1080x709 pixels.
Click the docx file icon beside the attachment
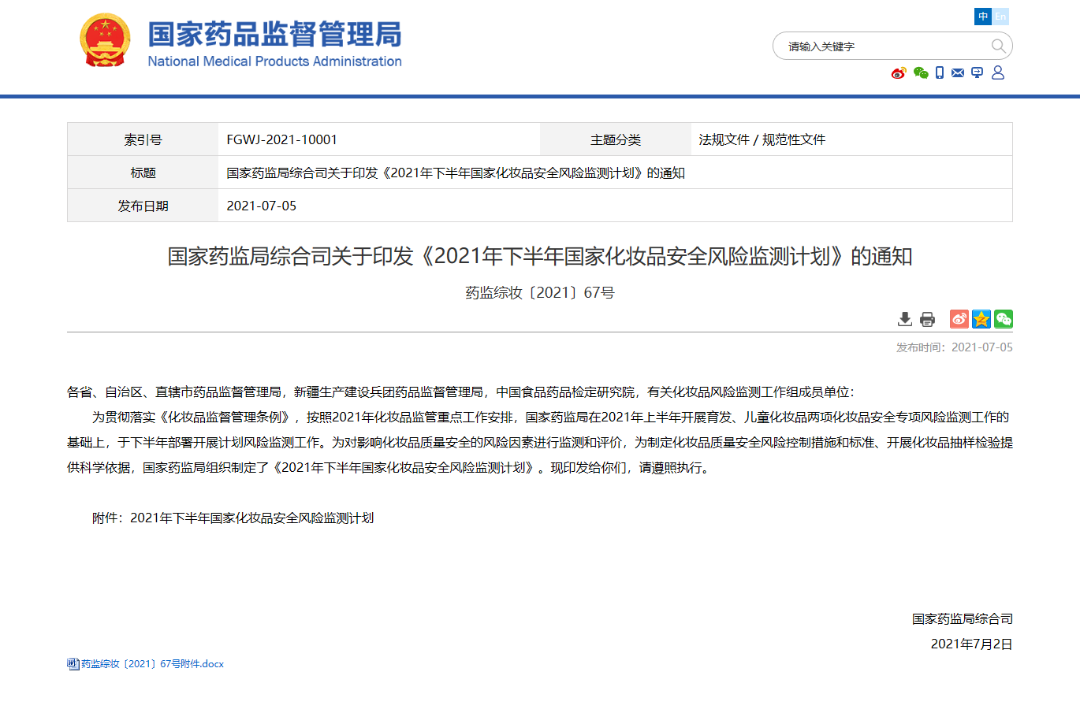coord(73,664)
